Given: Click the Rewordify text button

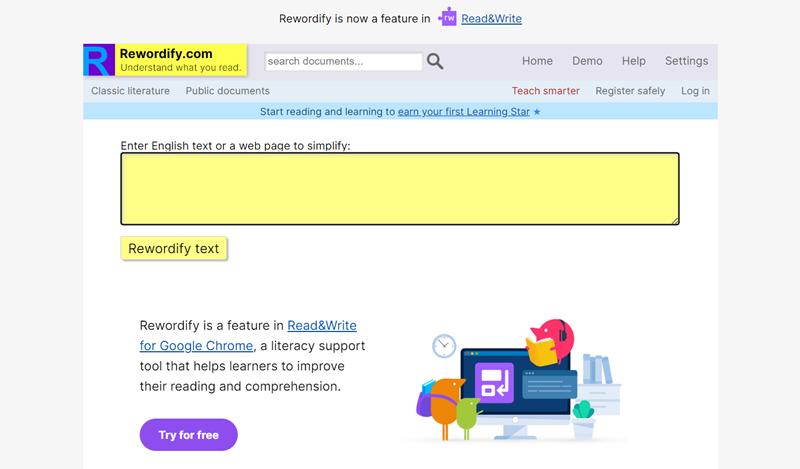Looking at the screenshot, I should [173, 249].
